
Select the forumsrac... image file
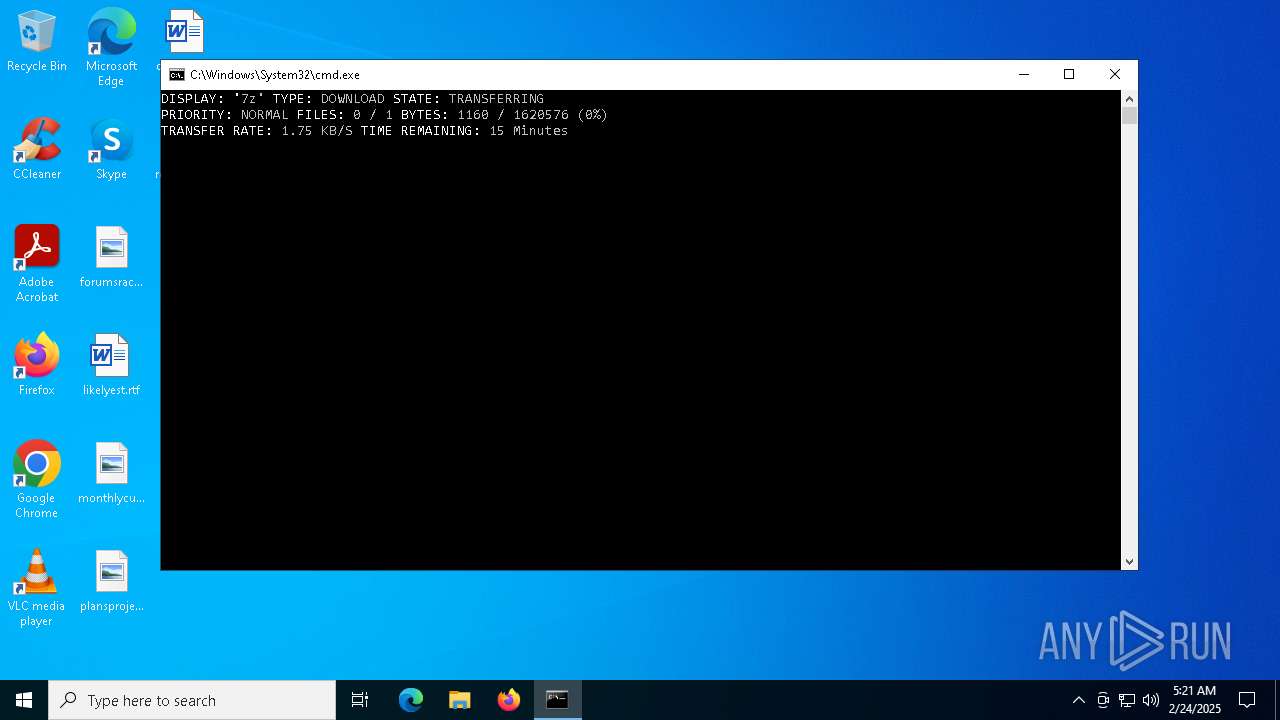coord(111,258)
